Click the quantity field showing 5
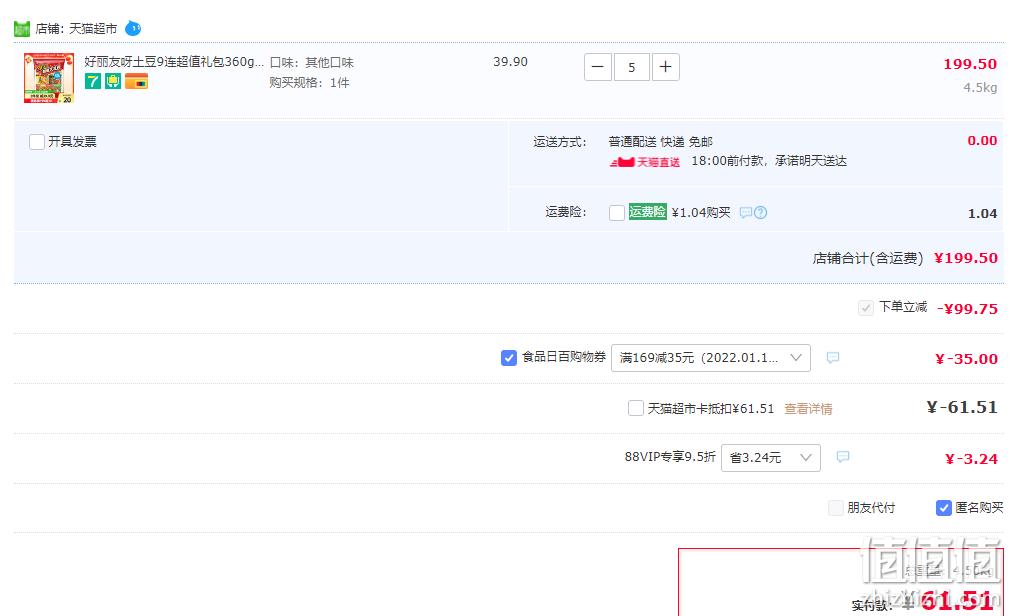 632,67
